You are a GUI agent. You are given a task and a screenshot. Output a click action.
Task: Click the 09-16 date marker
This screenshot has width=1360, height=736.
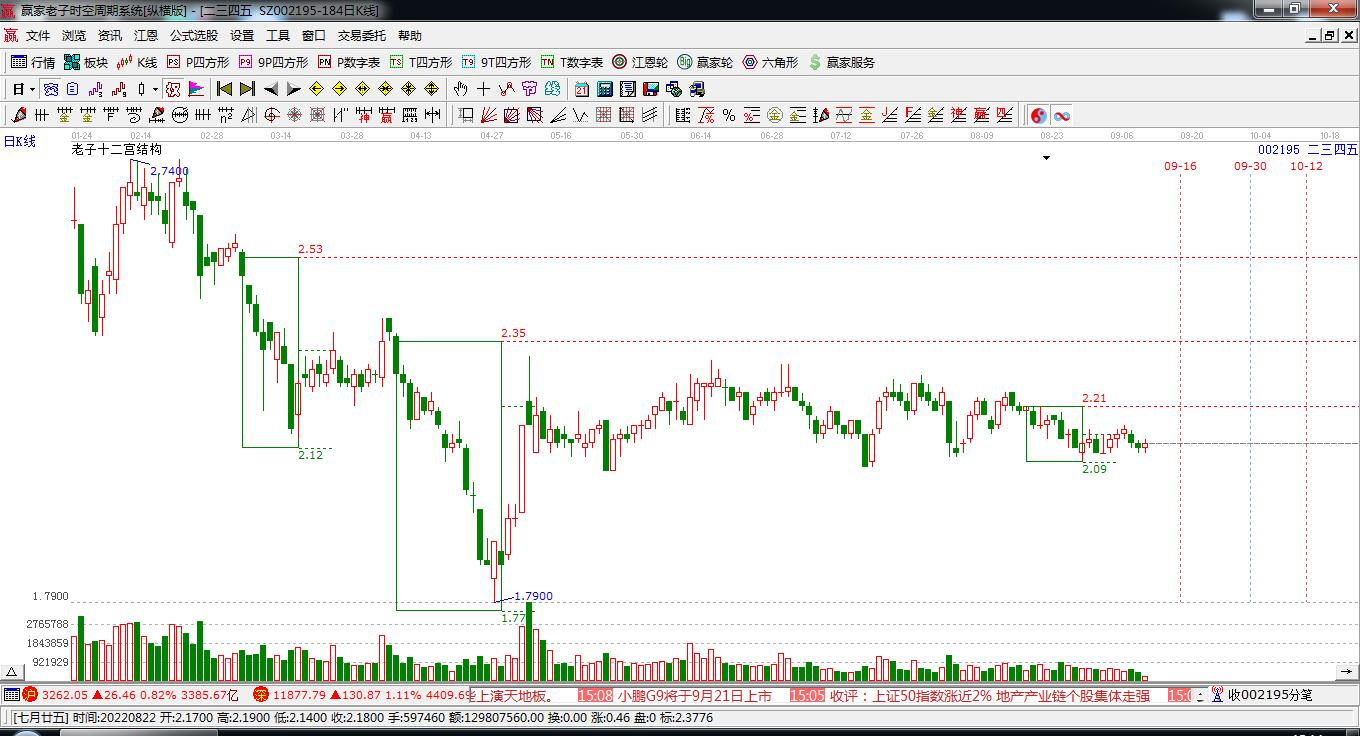1180,166
